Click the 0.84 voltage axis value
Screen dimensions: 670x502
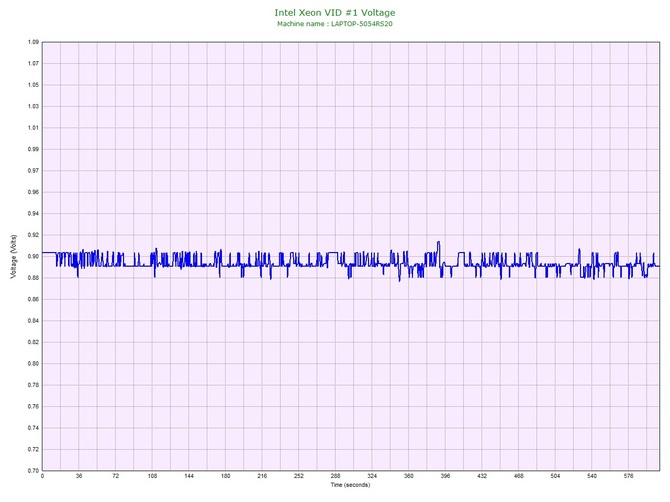click(33, 320)
